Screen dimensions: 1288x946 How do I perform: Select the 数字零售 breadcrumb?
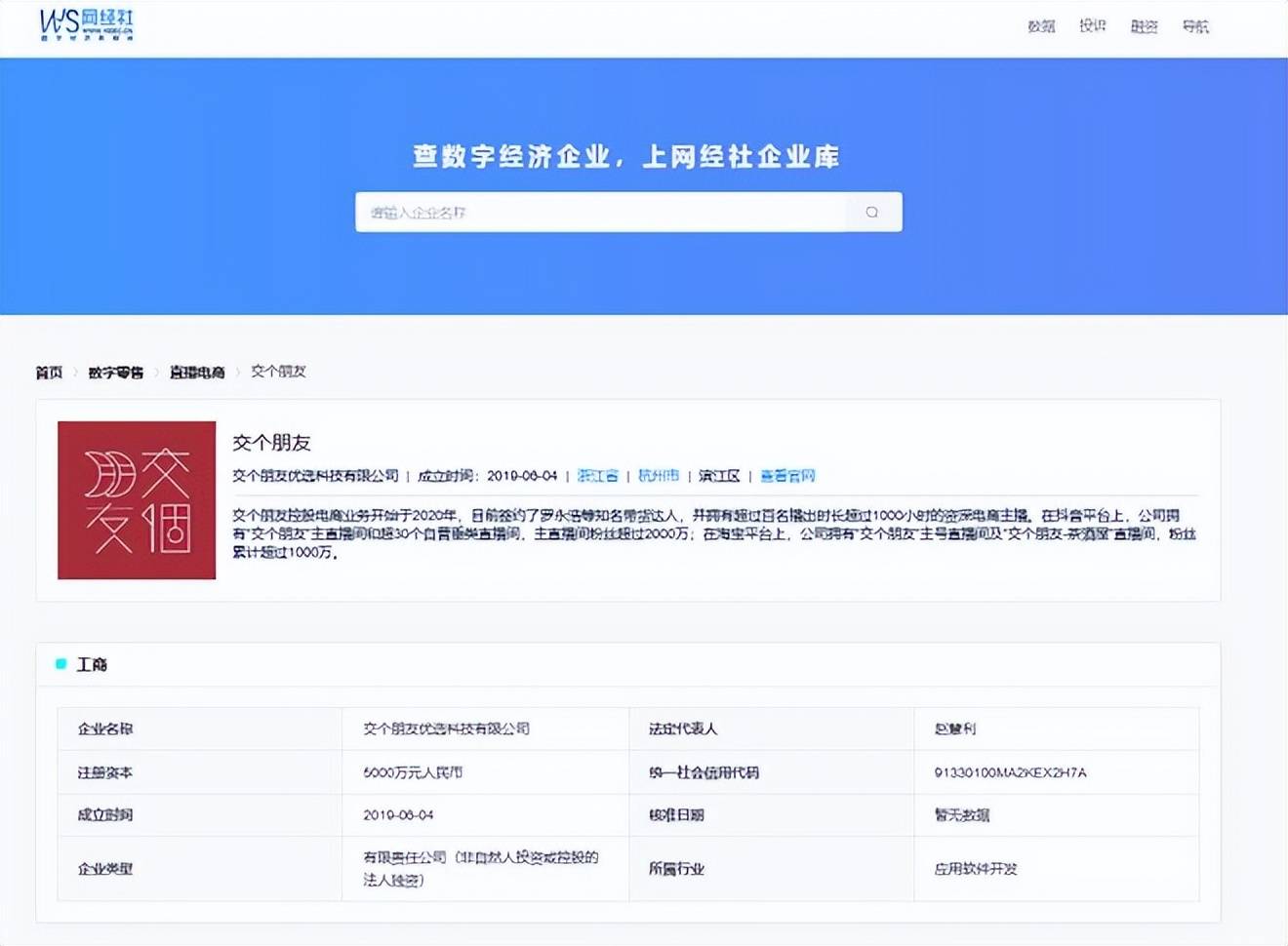[115, 372]
